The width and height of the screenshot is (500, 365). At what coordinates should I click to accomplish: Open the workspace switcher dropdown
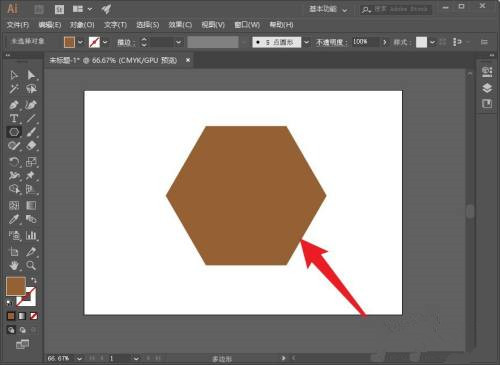pyautogui.click(x=328, y=9)
